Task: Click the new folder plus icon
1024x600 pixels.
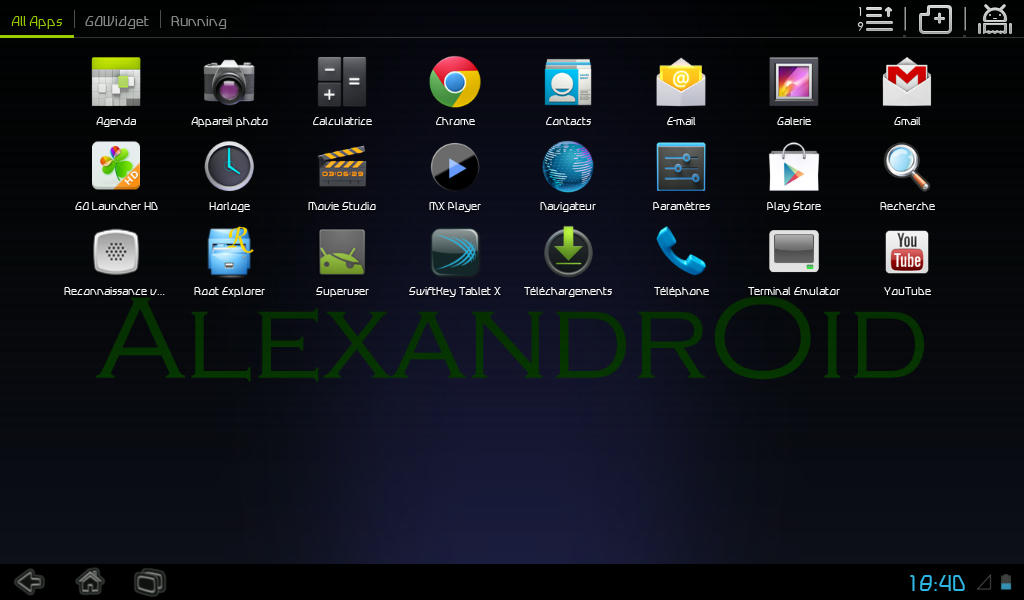Action: tap(935, 19)
